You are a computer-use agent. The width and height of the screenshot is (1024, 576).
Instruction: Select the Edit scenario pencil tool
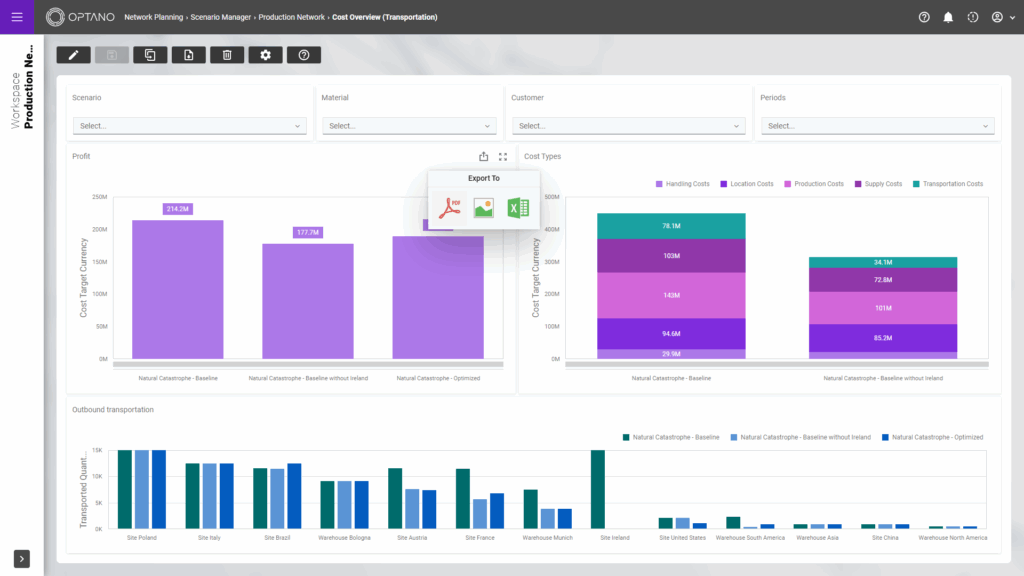click(73, 55)
